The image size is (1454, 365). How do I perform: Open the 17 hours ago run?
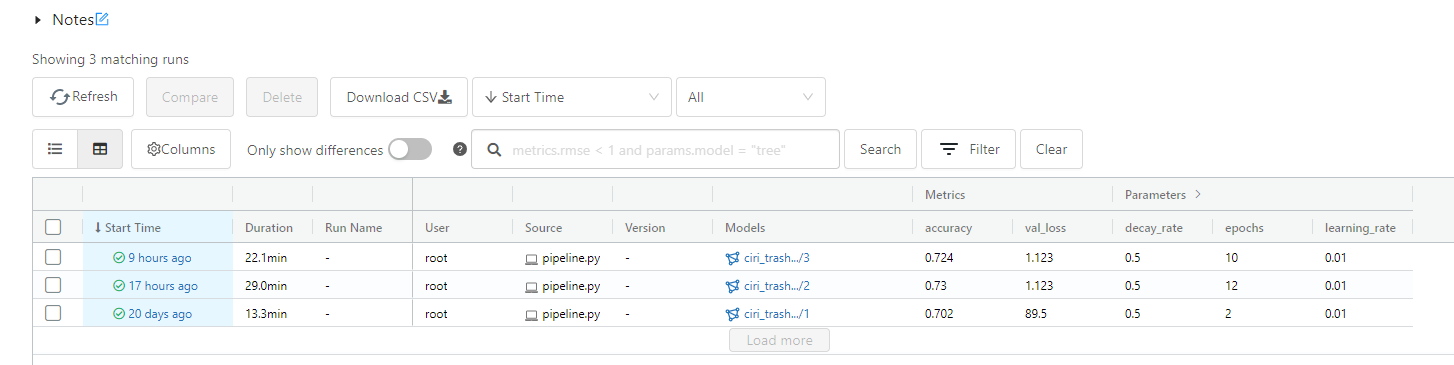pyautogui.click(x=163, y=286)
